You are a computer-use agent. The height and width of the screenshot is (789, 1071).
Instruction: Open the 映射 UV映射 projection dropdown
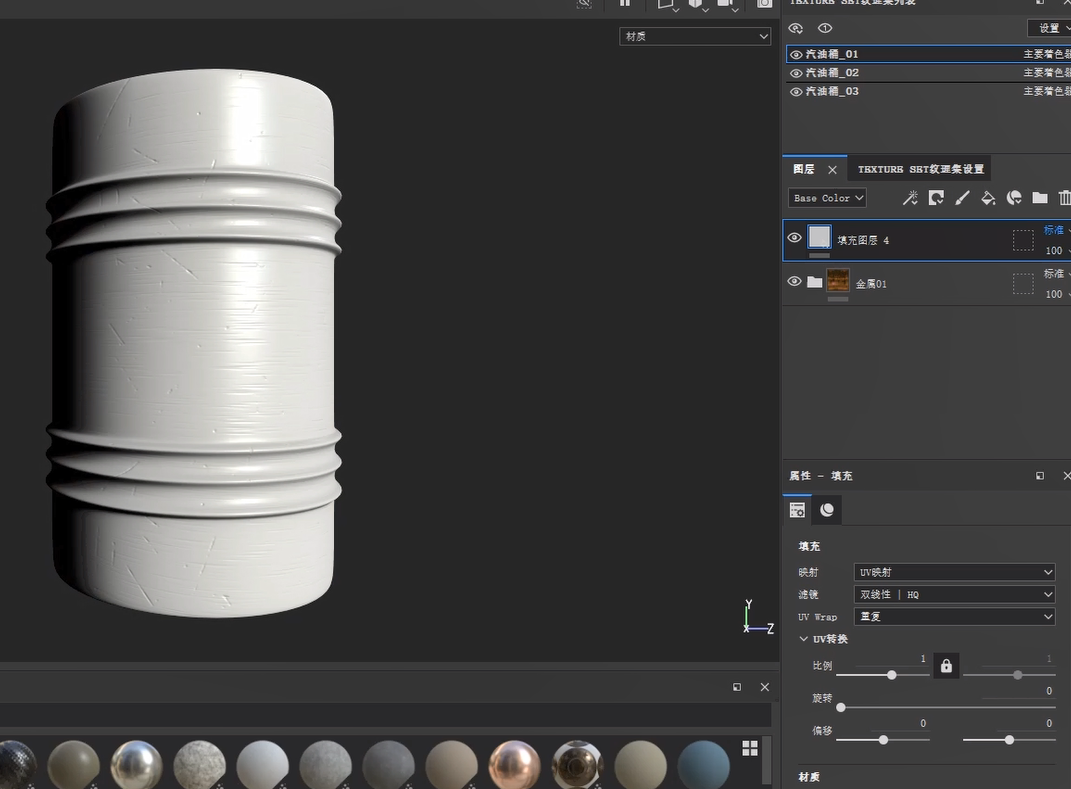tap(955, 572)
